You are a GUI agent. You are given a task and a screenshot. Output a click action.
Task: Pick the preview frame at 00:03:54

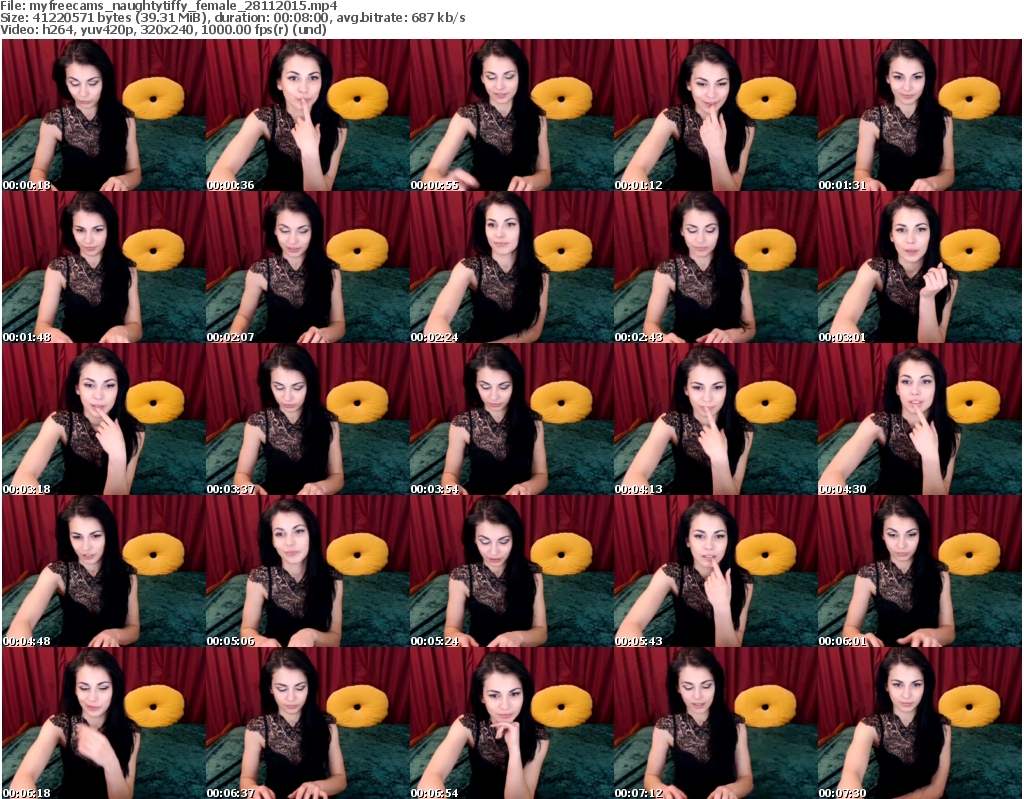pyautogui.click(x=511, y=419)
